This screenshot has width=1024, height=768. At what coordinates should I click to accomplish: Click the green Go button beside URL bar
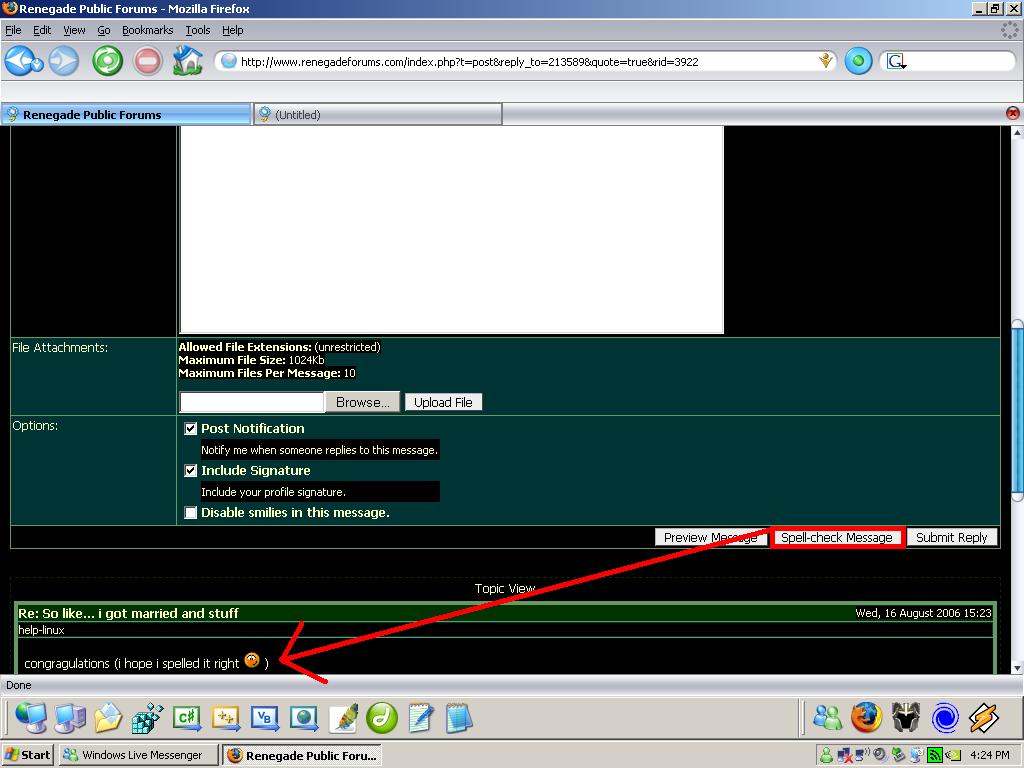[x=858, y=61]
